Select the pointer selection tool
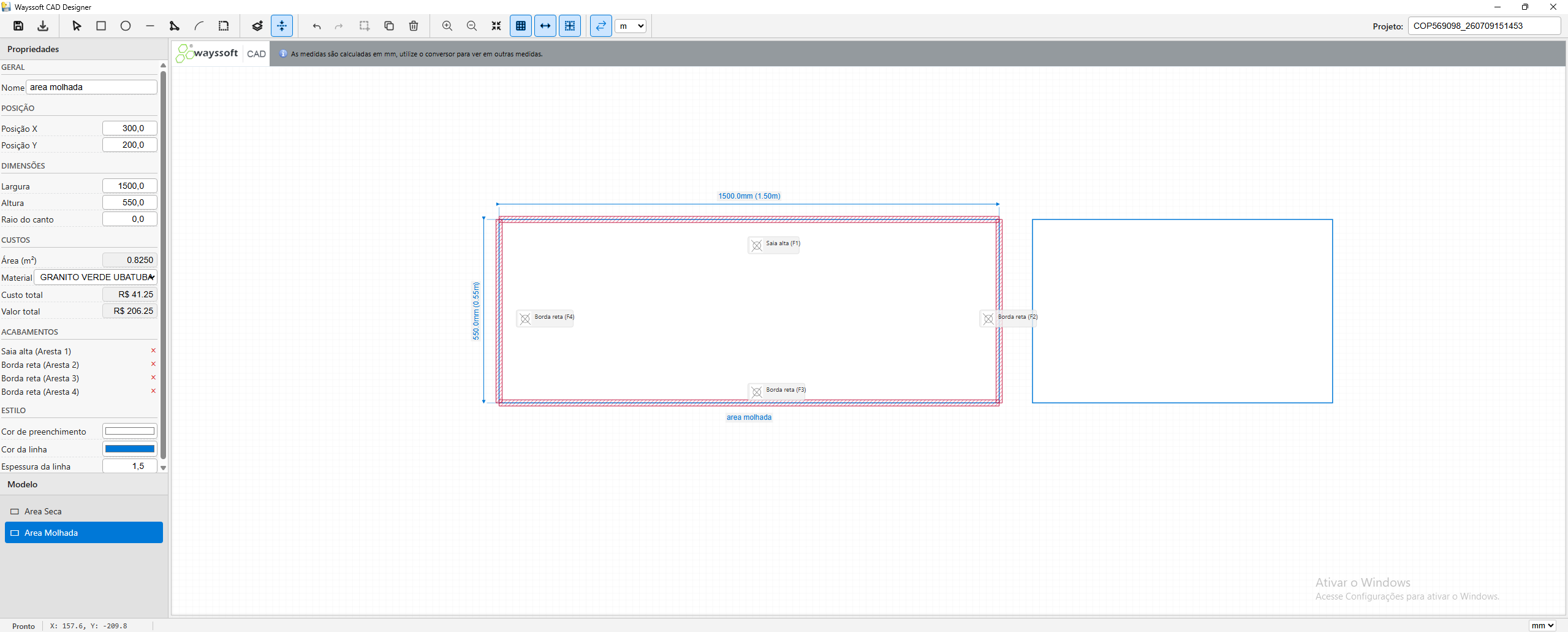Screen dimensions: 1568x632 click(77, 26)
